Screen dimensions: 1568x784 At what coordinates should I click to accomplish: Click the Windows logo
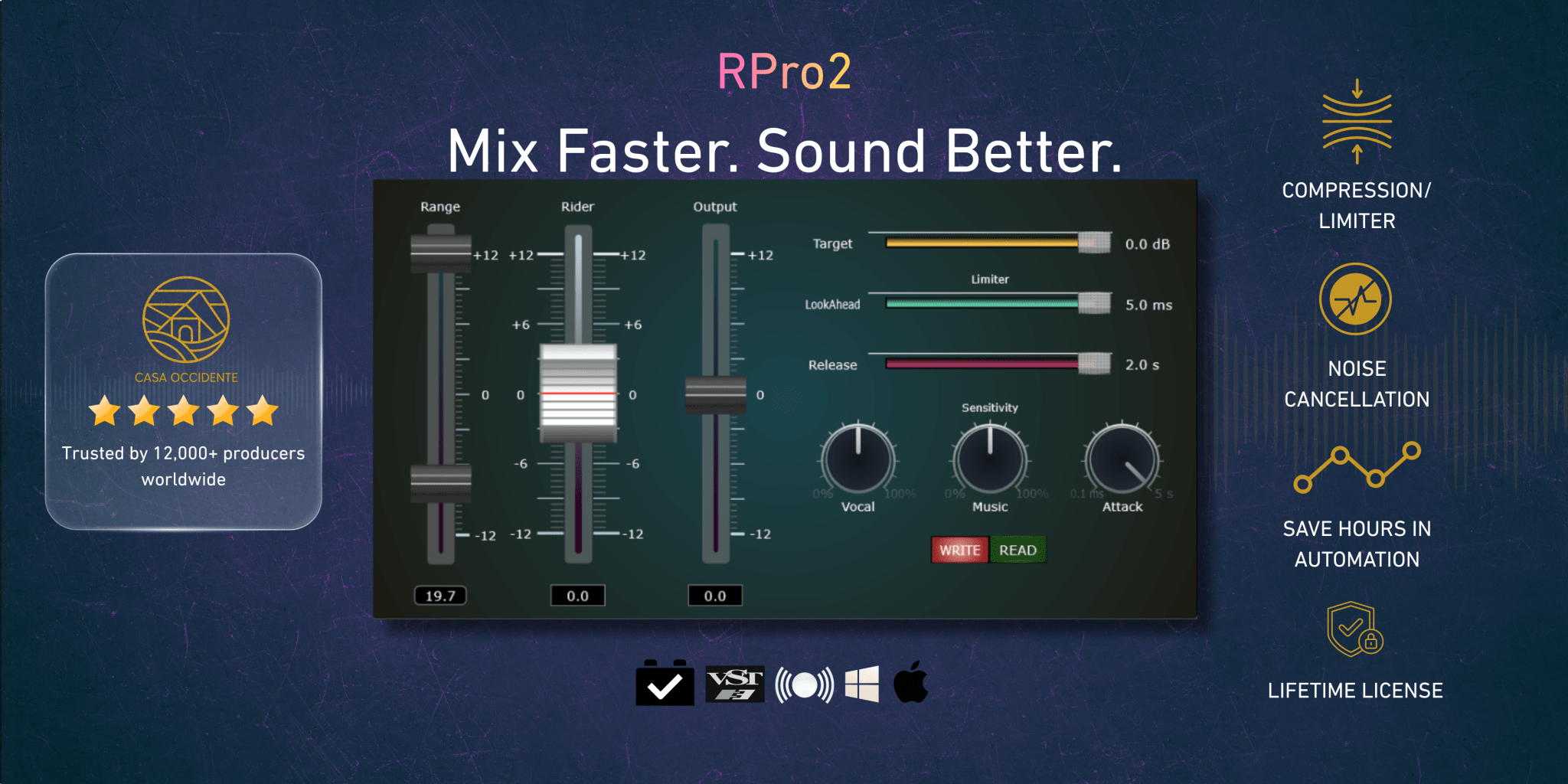click(861, 684)
